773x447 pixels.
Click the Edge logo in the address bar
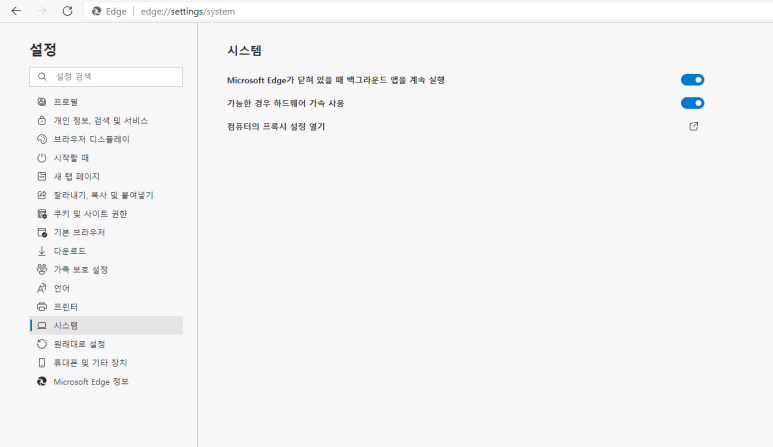tap(97, 11)
